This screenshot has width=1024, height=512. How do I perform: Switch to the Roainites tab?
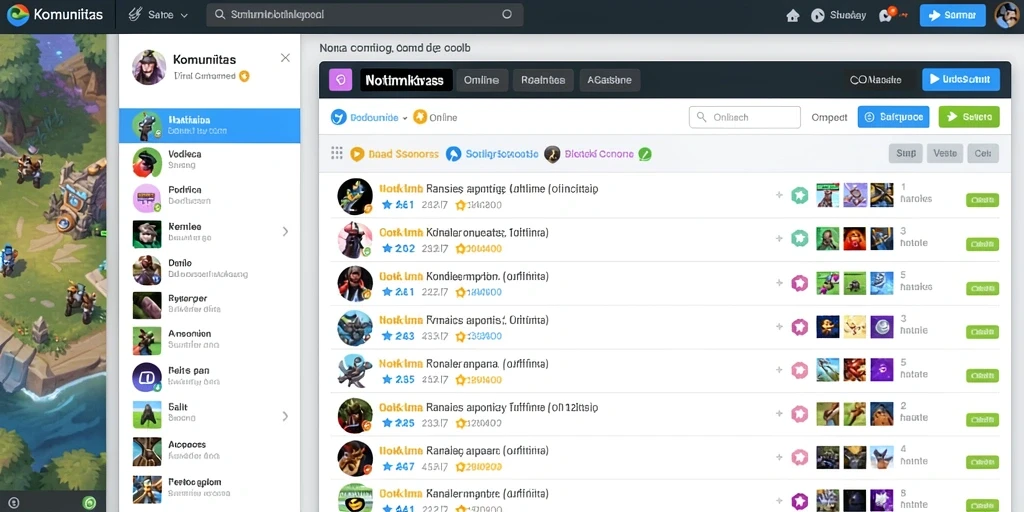click(543, 80)
